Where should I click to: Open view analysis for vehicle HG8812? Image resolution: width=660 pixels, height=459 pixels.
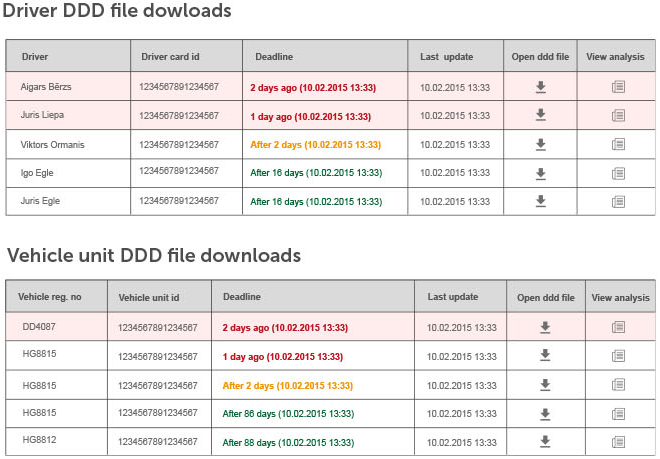pyautogui.click(x=619, y=441)
